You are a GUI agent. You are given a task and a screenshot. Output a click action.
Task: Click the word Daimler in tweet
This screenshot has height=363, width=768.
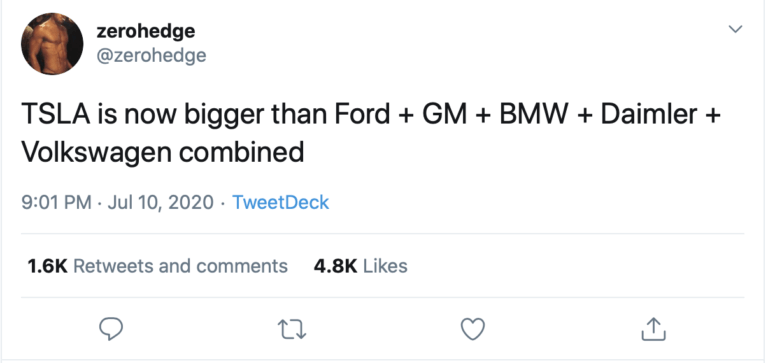649,114
